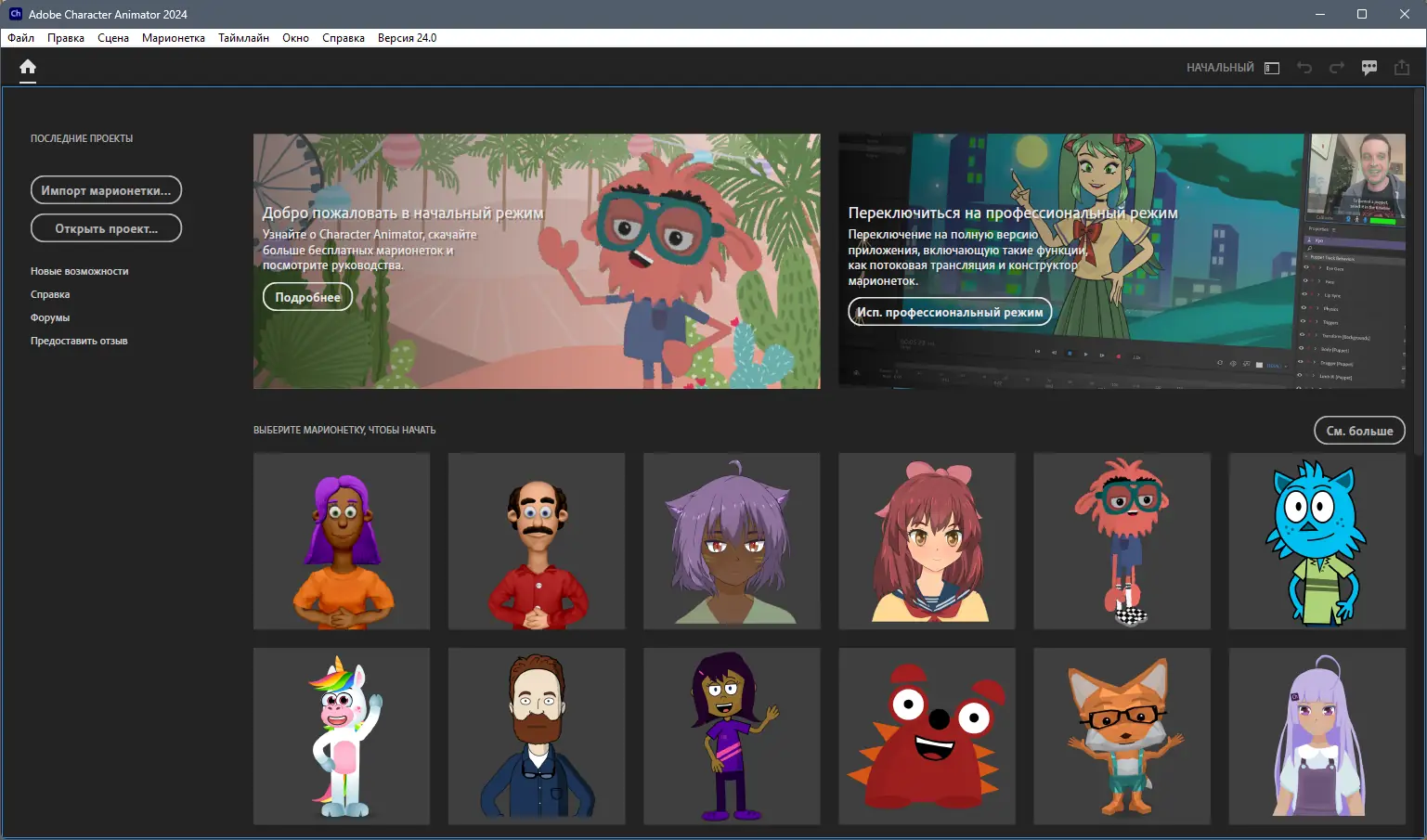Click the ВЫБЕРИТЕ МАРИОНЕТКУ, ЧТОБЫ НАЧАТЬ heading
Viewport: 1427px width, 840px height.
(344, 430)
